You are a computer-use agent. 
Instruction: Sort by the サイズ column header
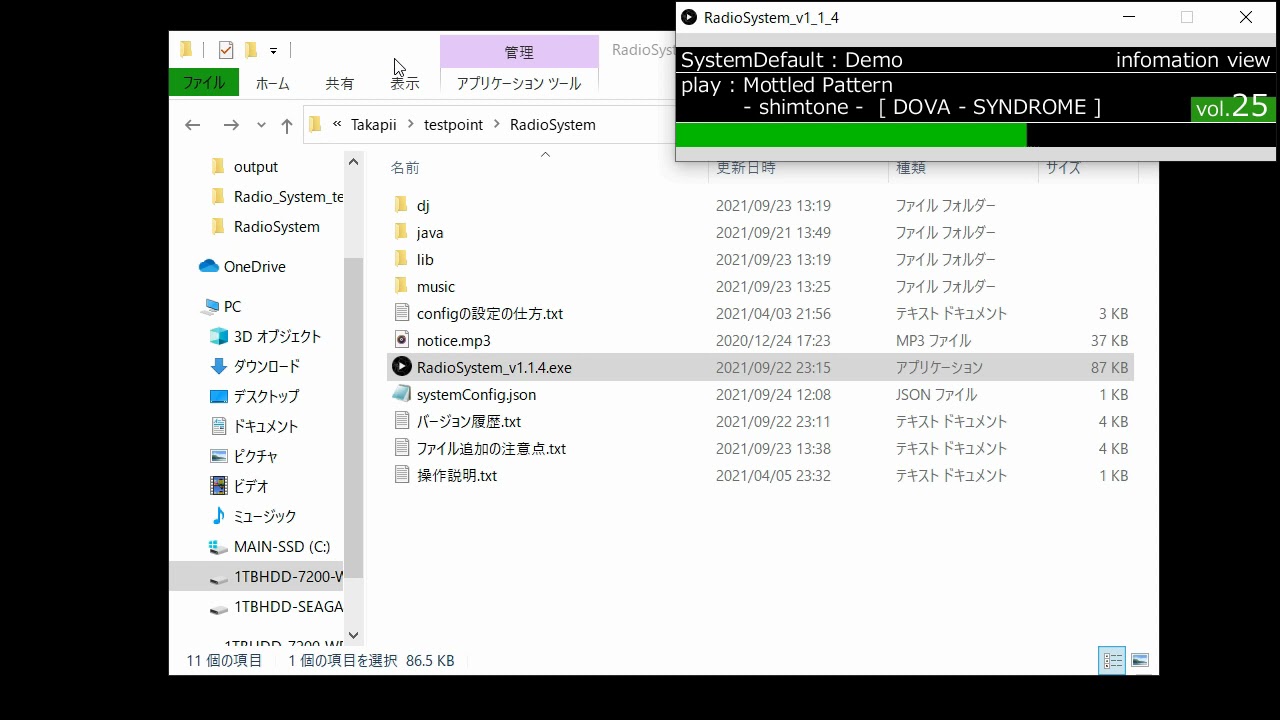(1064, 167)
